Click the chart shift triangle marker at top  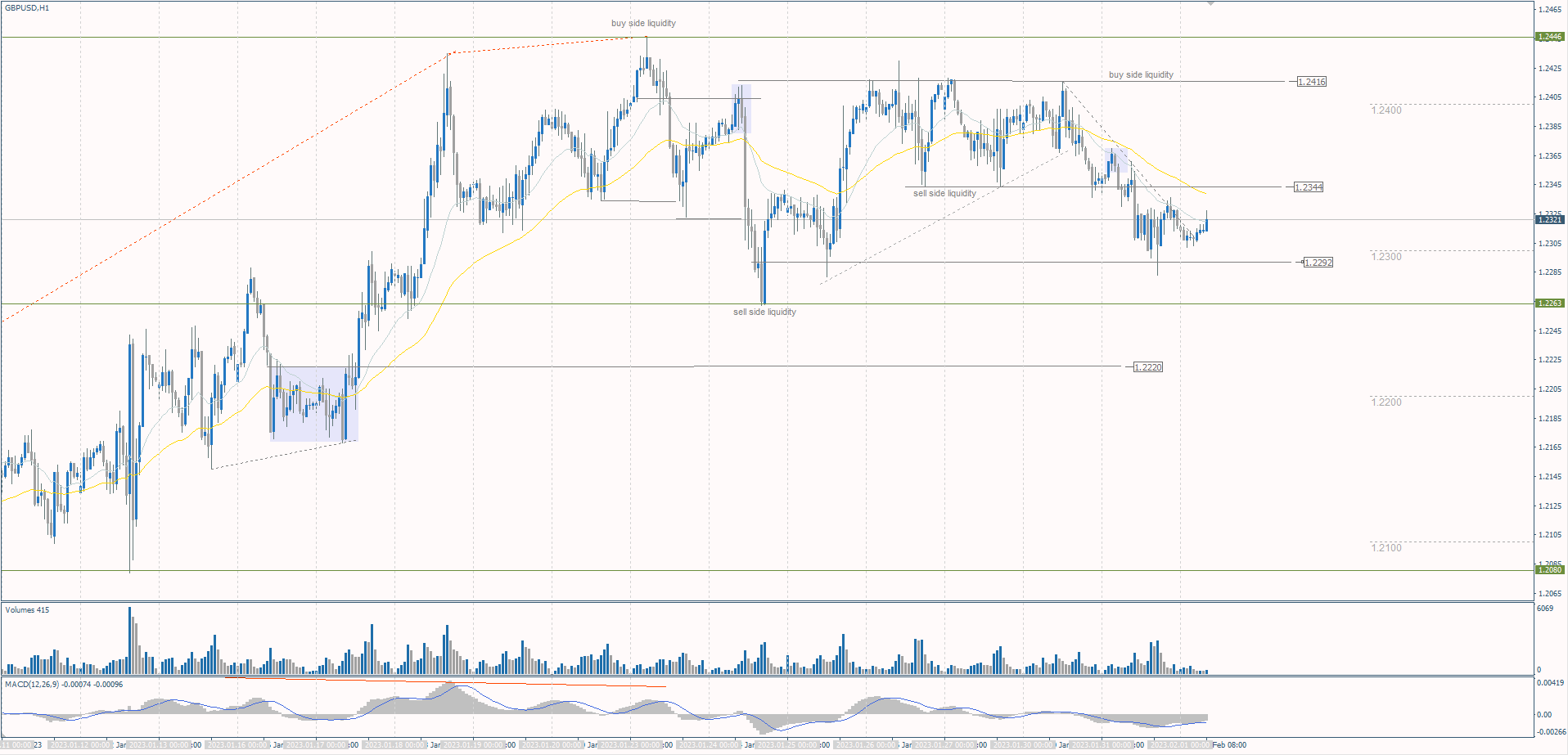(1210, 4)
